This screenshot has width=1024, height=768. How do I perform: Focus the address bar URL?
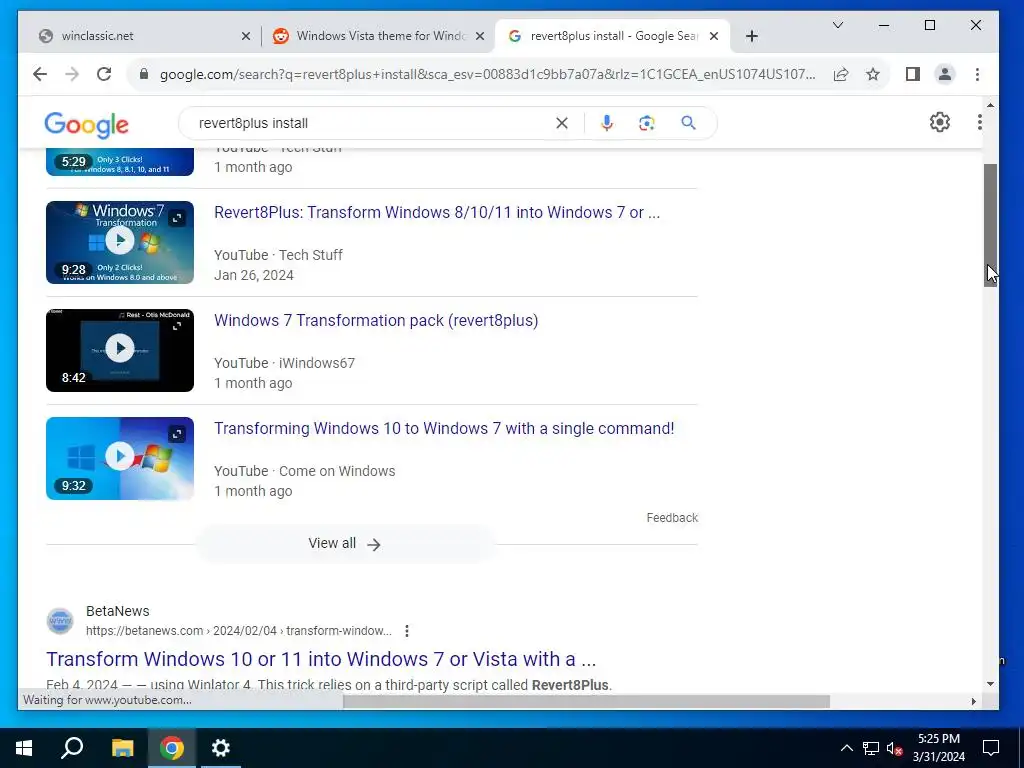[487, 74]
